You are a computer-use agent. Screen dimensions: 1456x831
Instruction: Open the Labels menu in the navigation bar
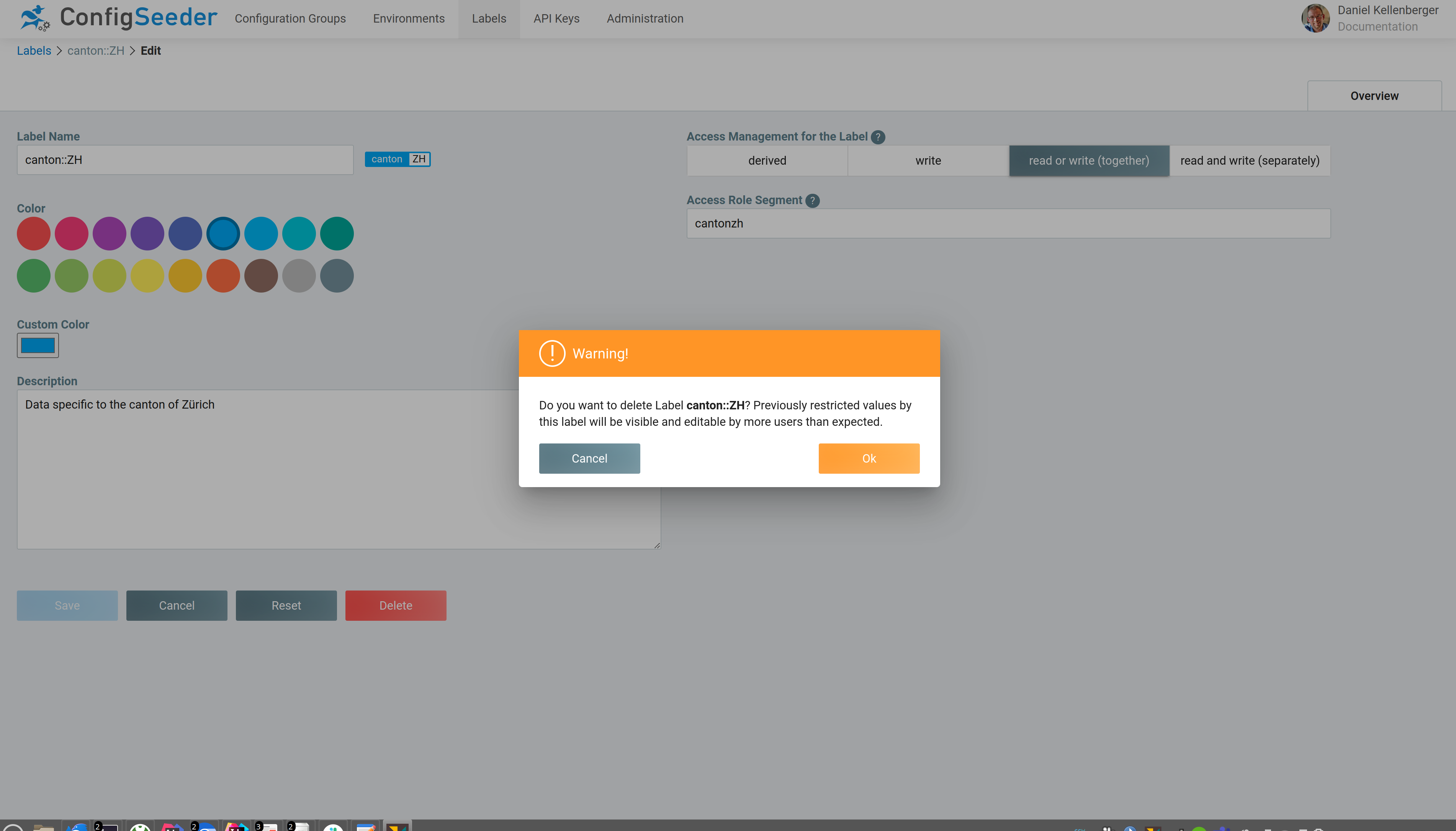pyautogui.click(x=489, y=19)
